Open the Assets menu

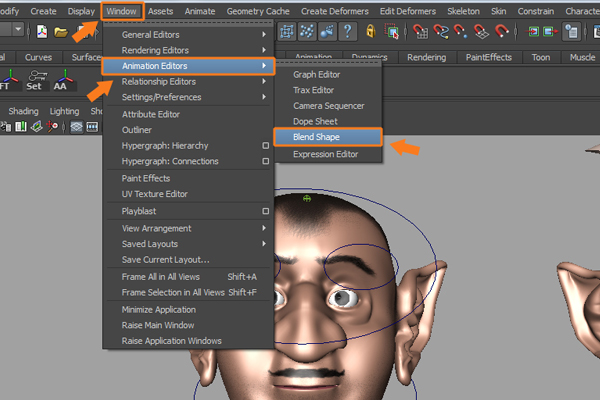pyautogui.click(x=160, y=11)
